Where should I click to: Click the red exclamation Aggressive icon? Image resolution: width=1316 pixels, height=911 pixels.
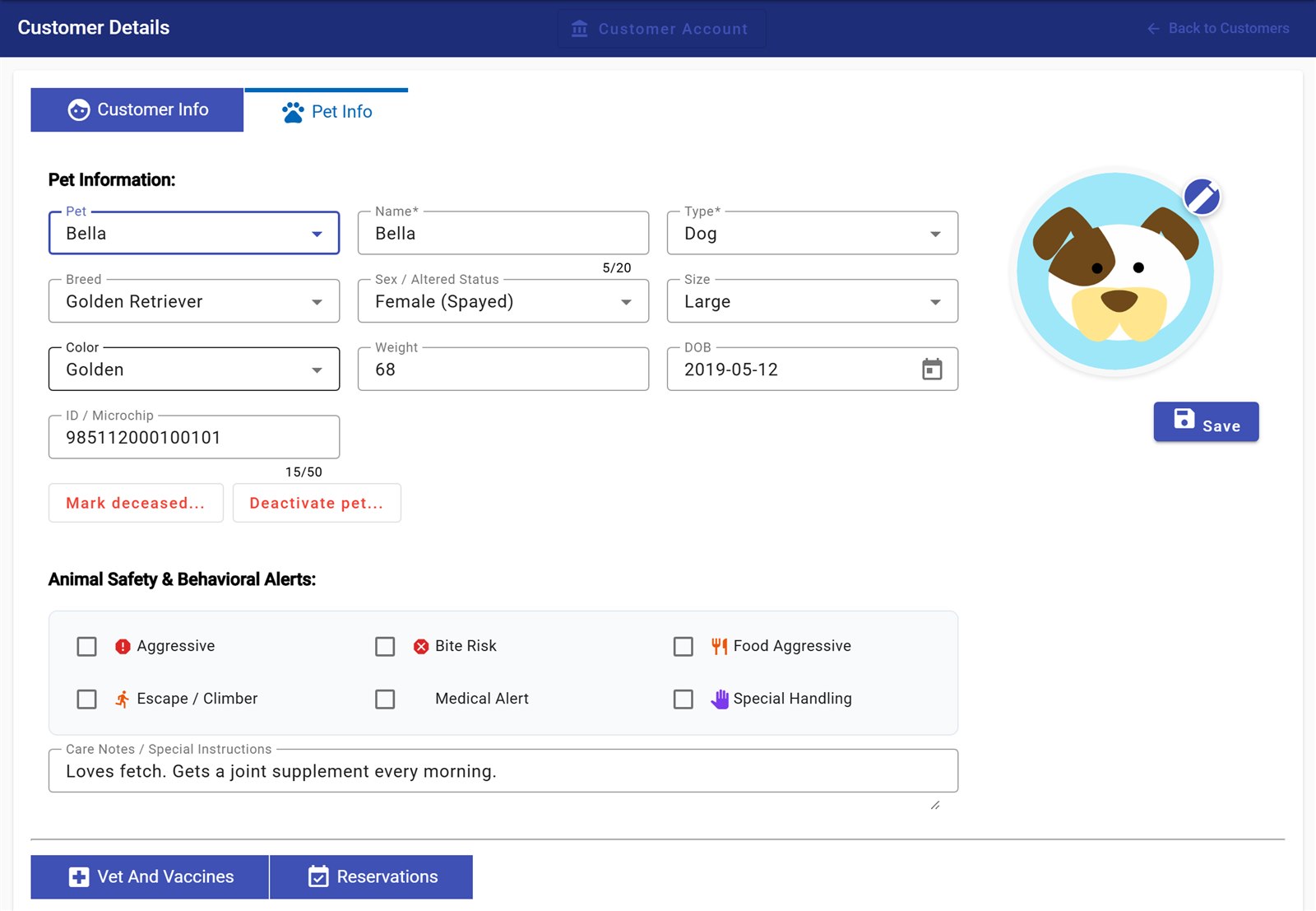(x=123, y=647)
